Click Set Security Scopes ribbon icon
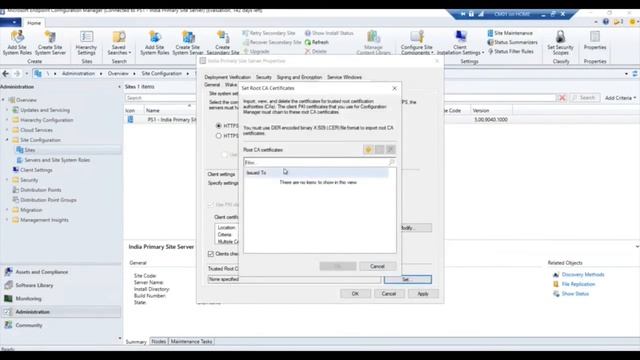Image resolution: width=640 pixels, height=360 pixels. coord(560,43)
